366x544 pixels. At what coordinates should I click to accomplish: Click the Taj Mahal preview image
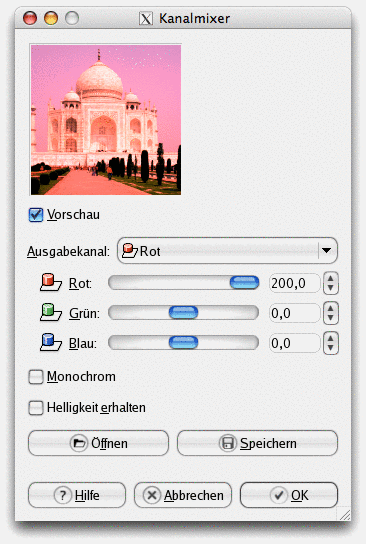pyautogui.click(x=105, y=119)
